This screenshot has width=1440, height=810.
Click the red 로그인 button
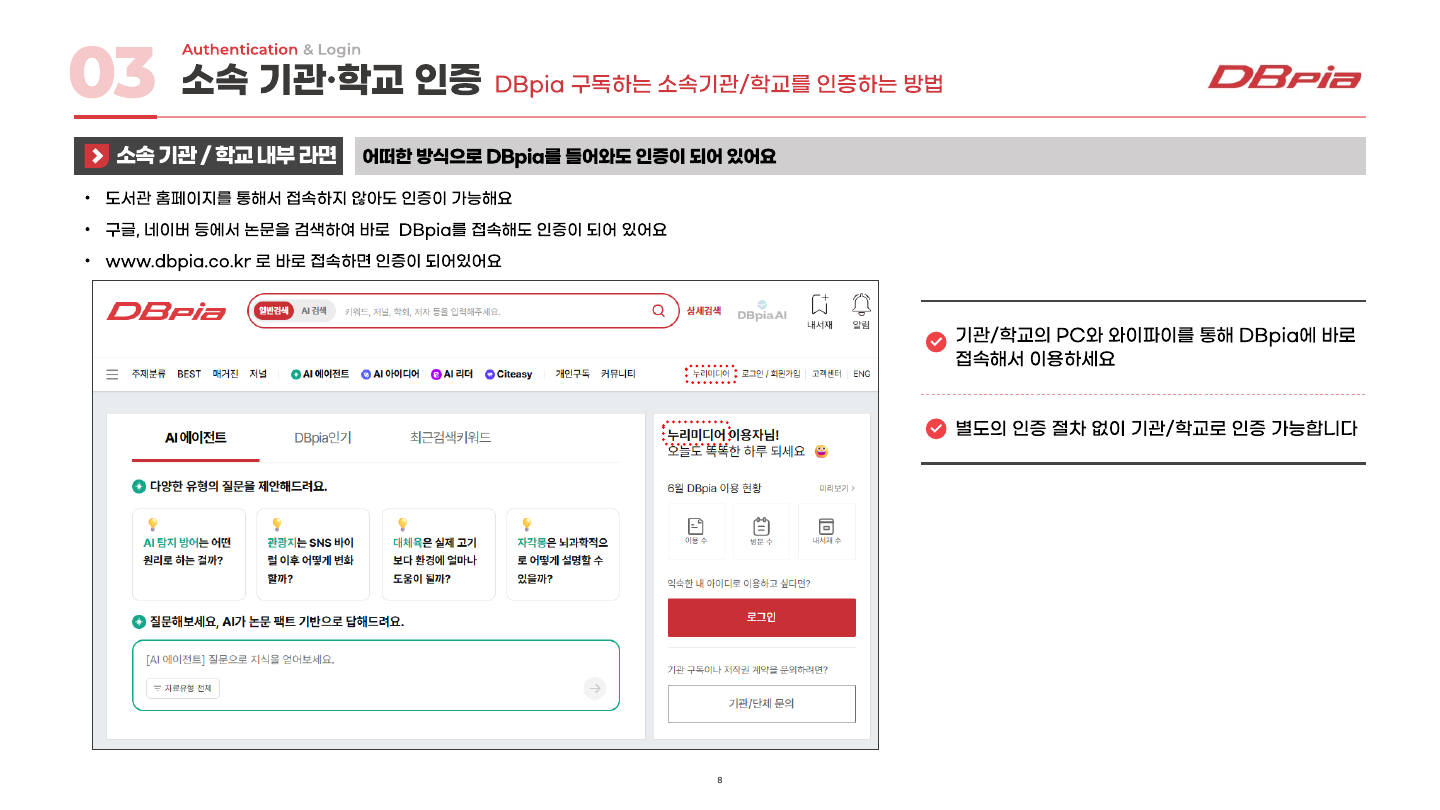coord(762,617)
